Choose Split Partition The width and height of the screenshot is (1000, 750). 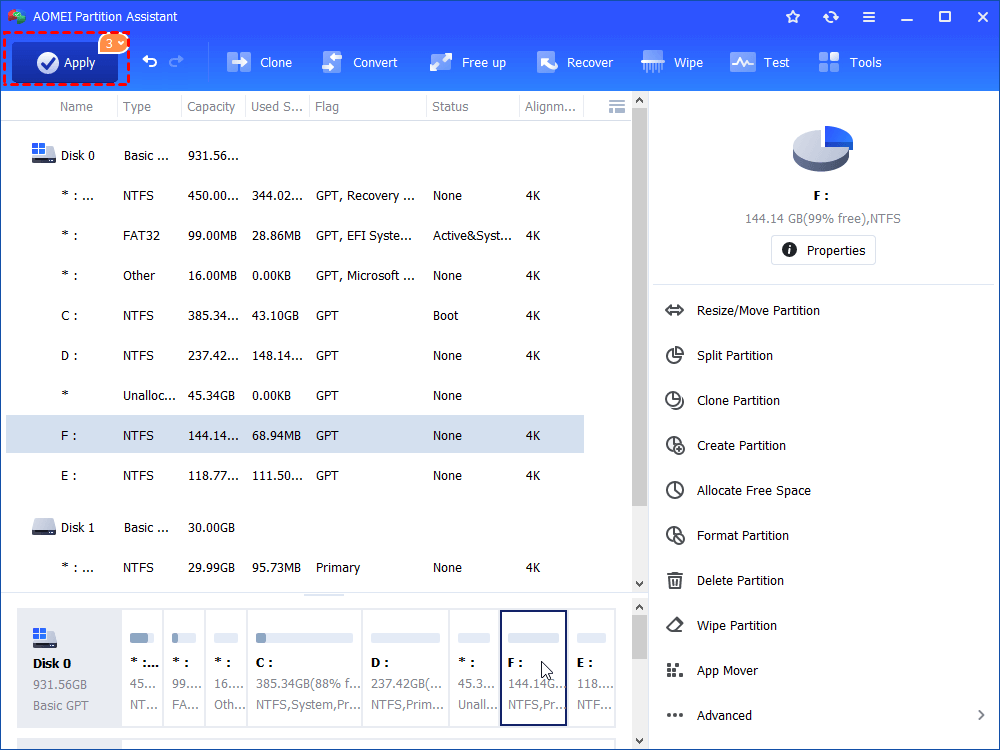[734, 355]
